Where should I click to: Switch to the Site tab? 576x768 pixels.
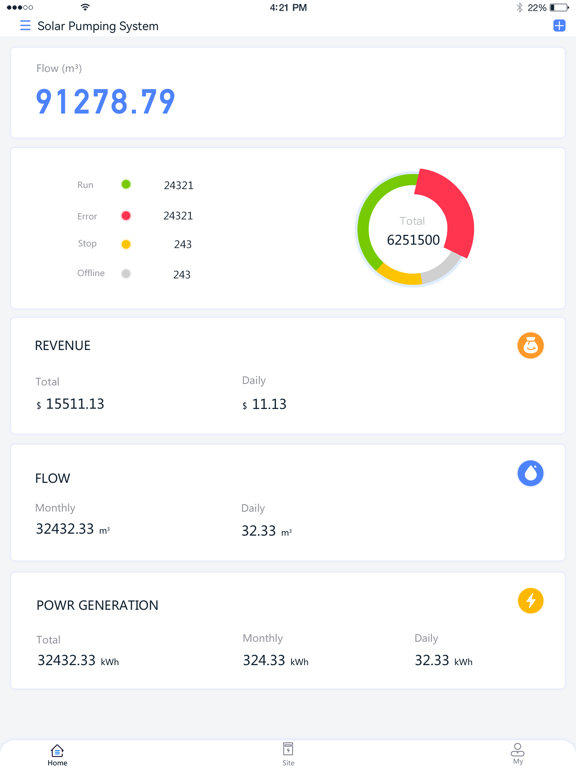click(288, 754)
